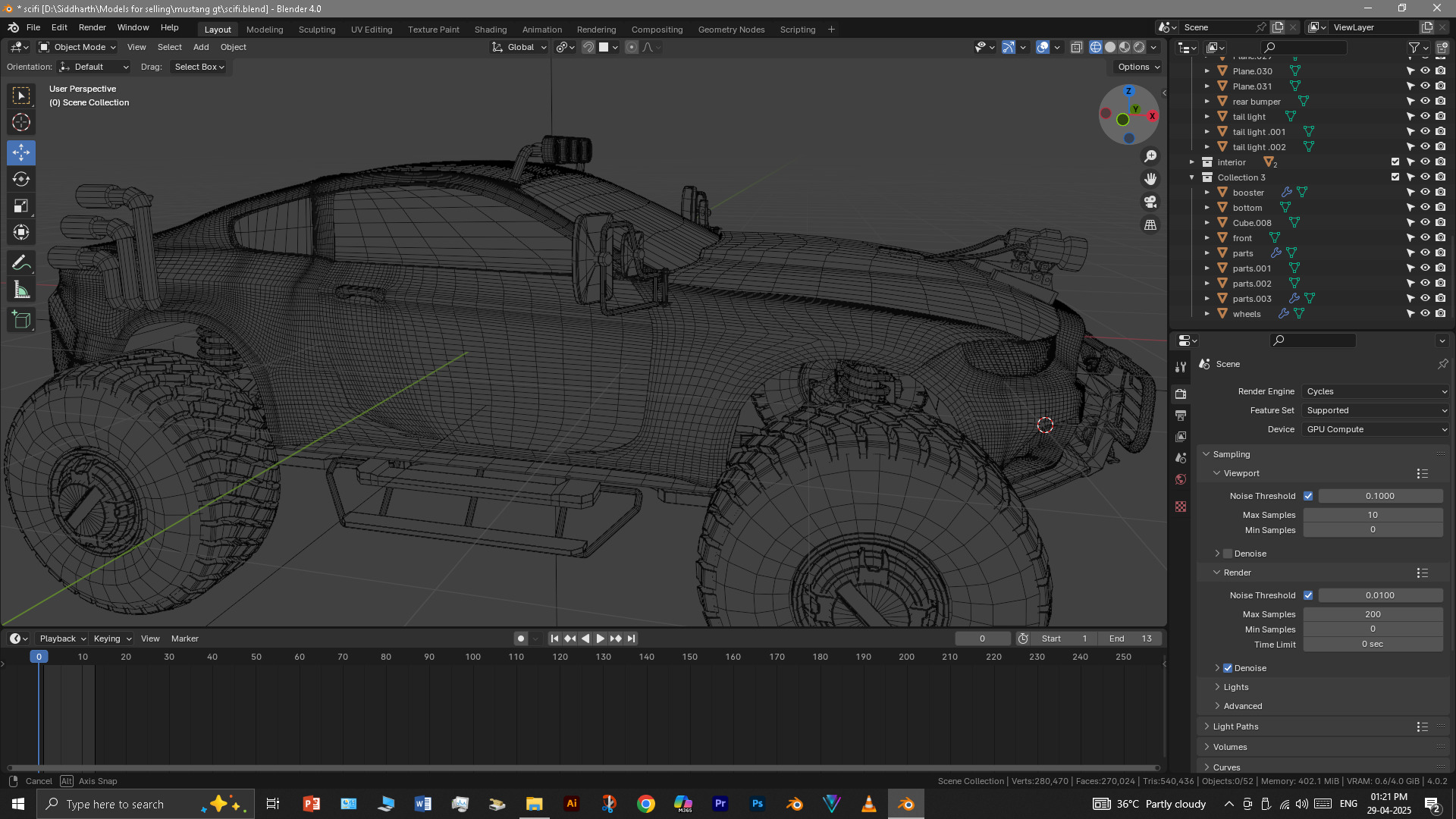Open the Object Mode dropdown
Screen dimensions: 1456x819
(77, 47)
